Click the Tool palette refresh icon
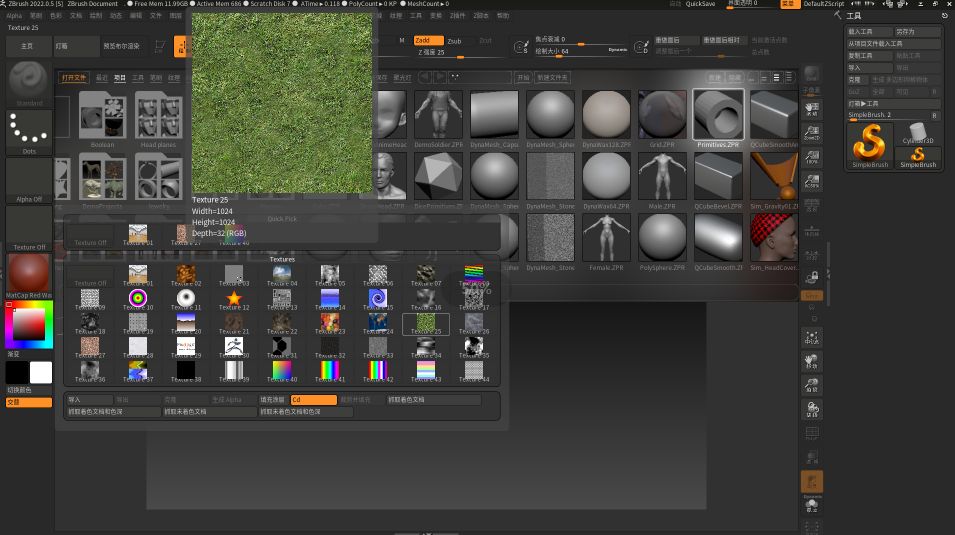 point(945,16)
